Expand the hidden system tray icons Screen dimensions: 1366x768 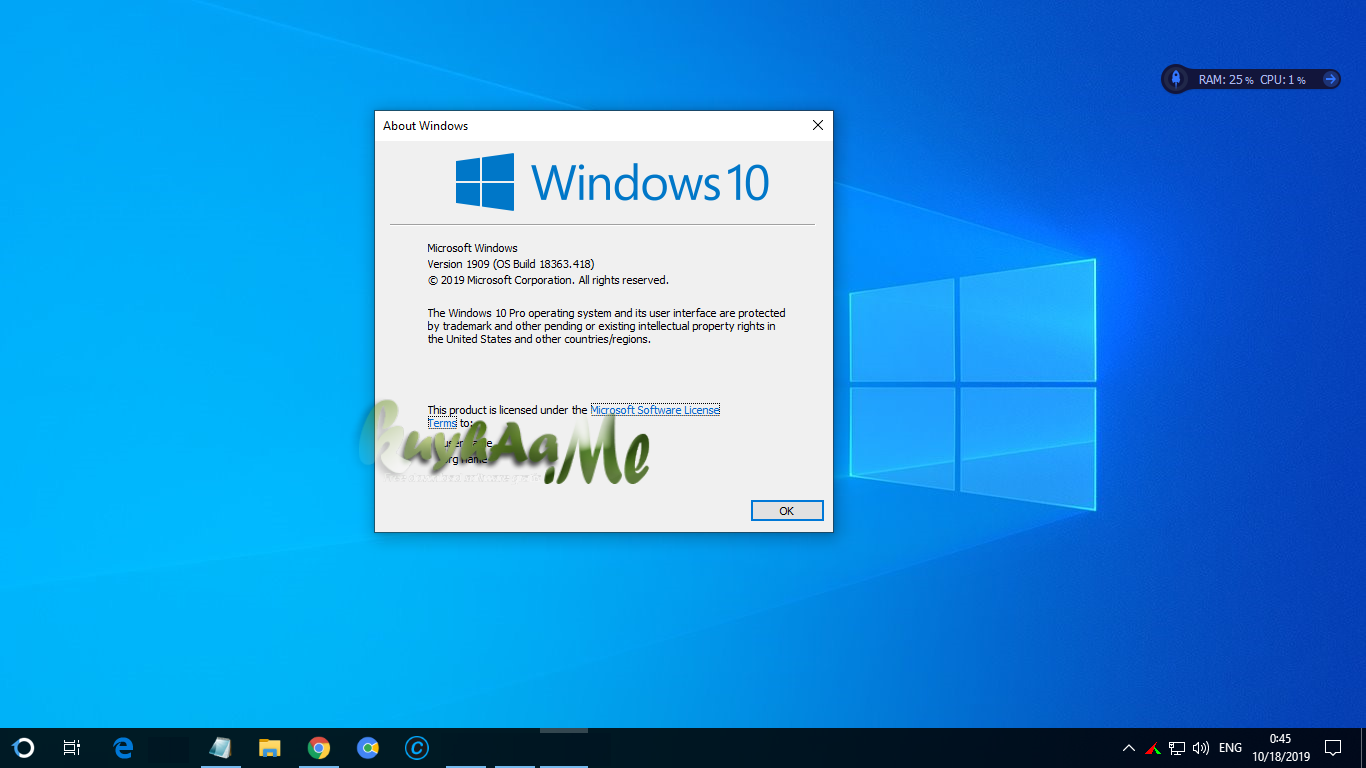1128,747
